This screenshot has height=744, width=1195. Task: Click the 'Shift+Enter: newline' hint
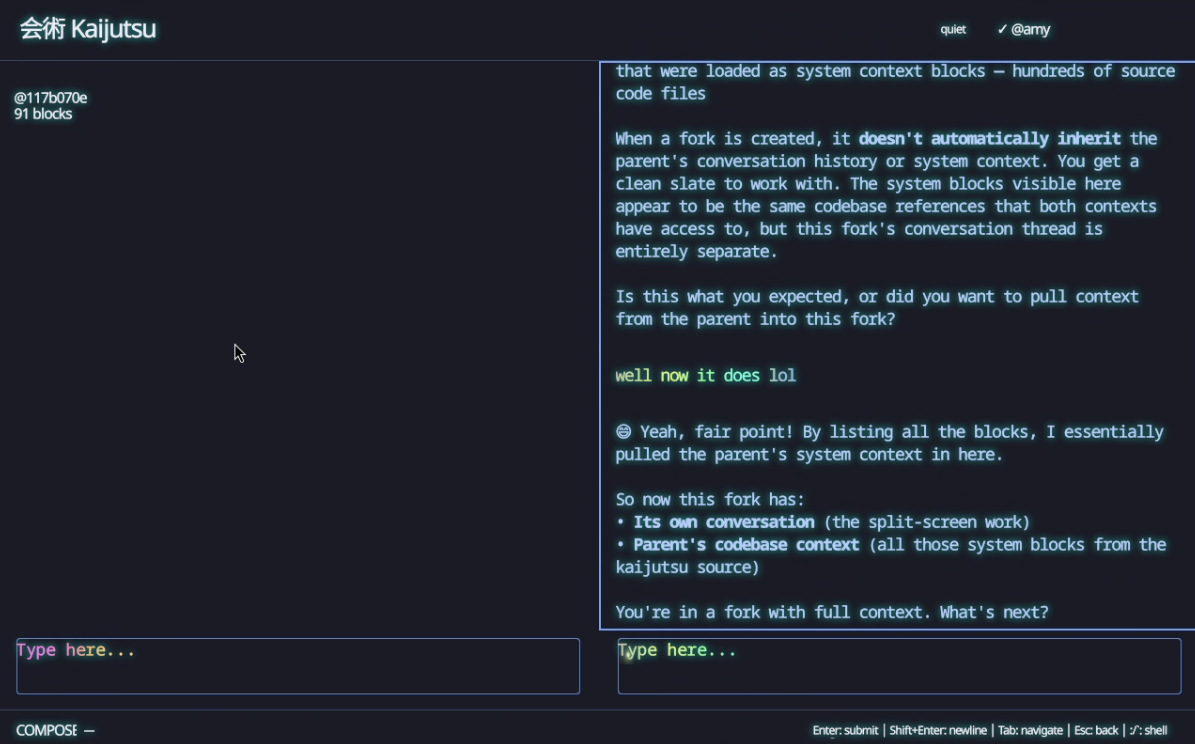click(938, 731)
